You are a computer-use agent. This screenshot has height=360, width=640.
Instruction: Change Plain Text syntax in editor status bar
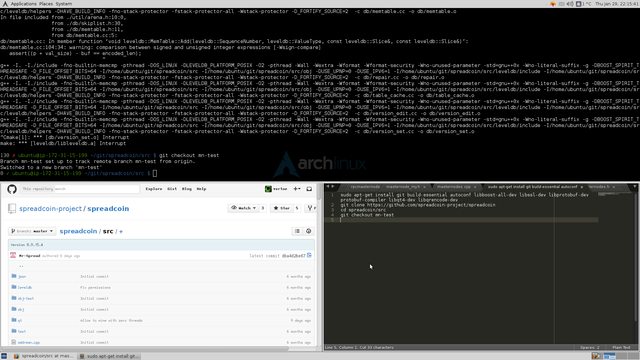(x=621, y=348)
